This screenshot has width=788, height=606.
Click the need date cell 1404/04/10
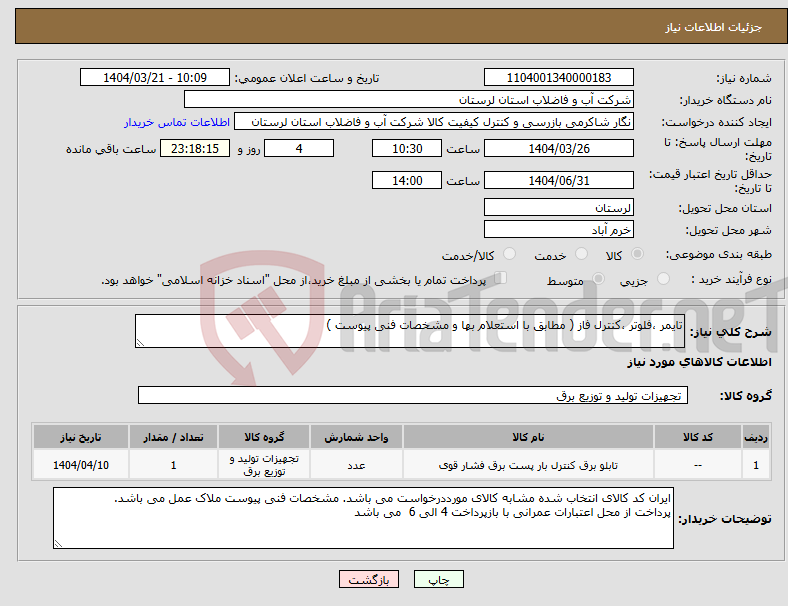(x=81, y=465)
